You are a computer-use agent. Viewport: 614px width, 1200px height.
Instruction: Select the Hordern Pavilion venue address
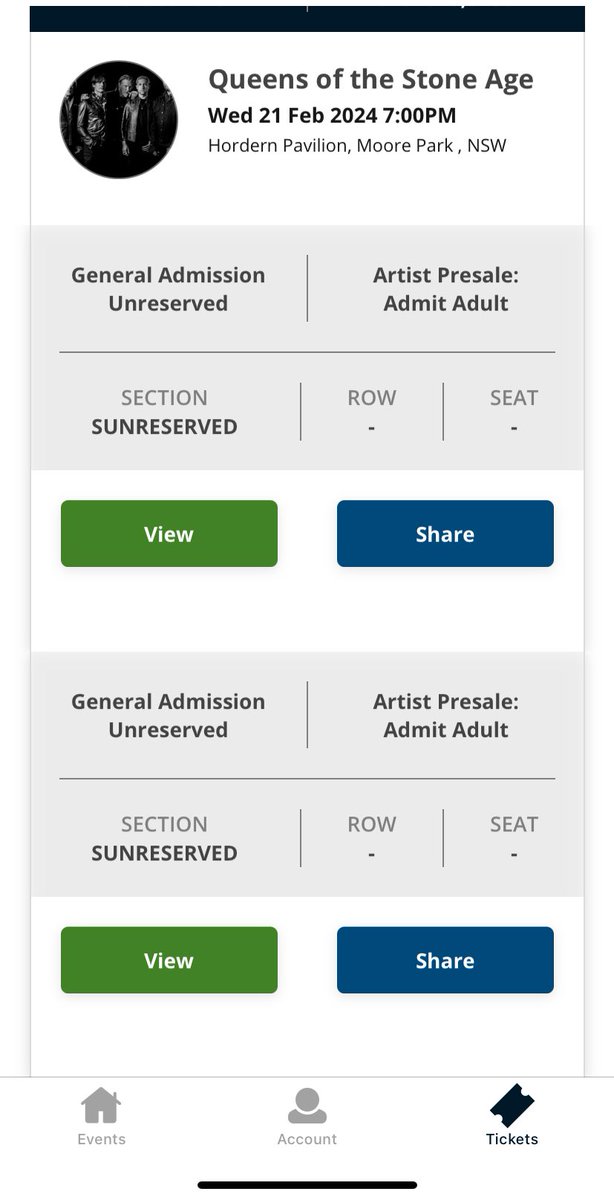pos(357,145)
